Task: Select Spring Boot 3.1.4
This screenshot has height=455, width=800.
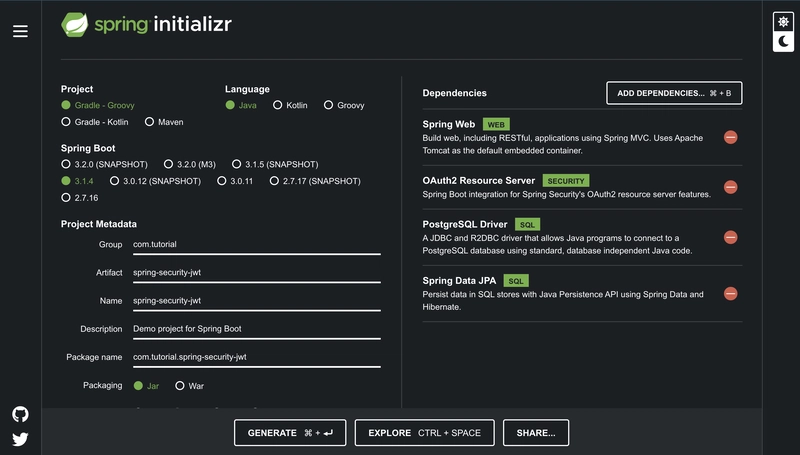Action: (77, 181)
